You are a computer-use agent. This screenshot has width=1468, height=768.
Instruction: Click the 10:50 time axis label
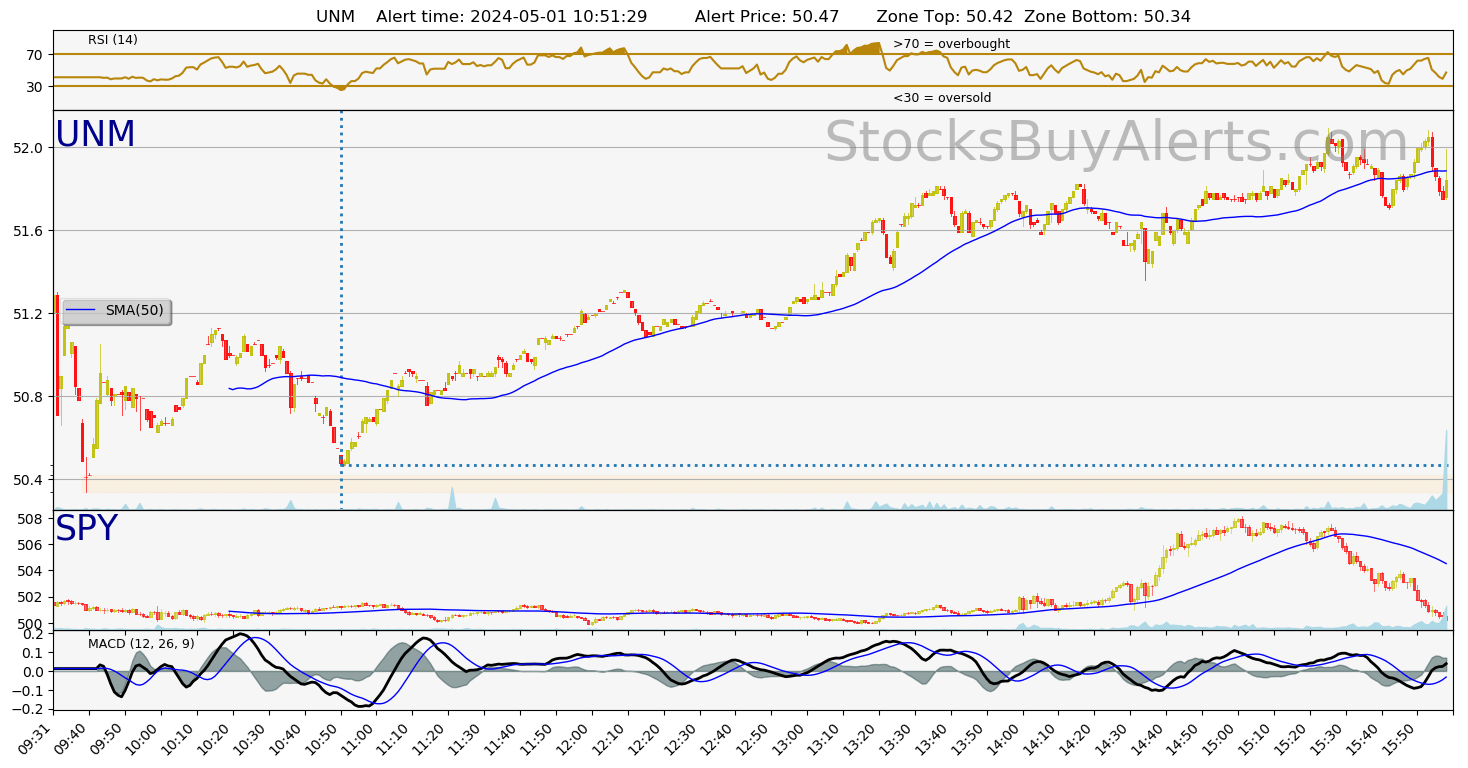[322, 737]
